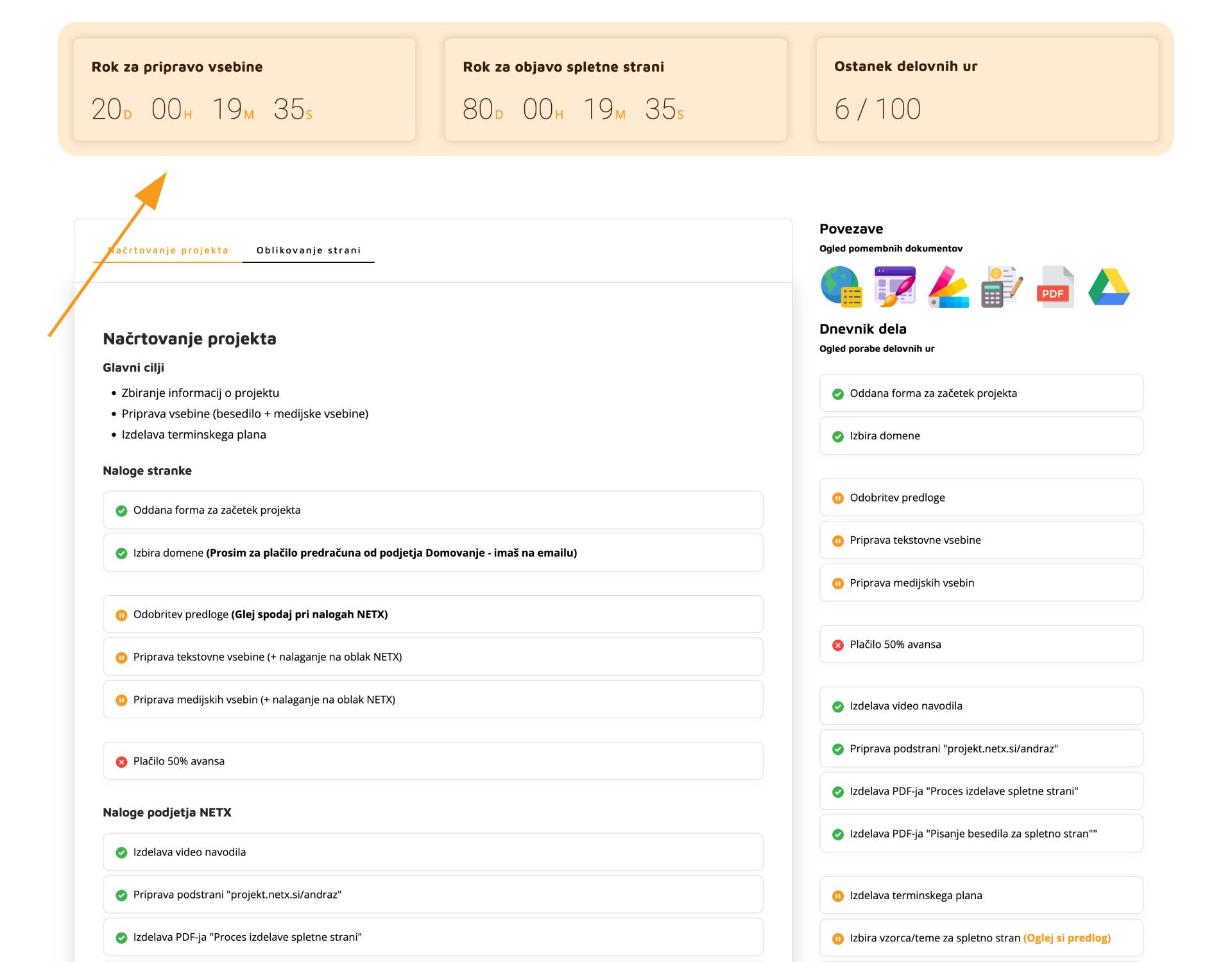1232x962 pixels.
Task: Open the color palette fan icon
Action: pyautogui.click(x=948, y=287)
